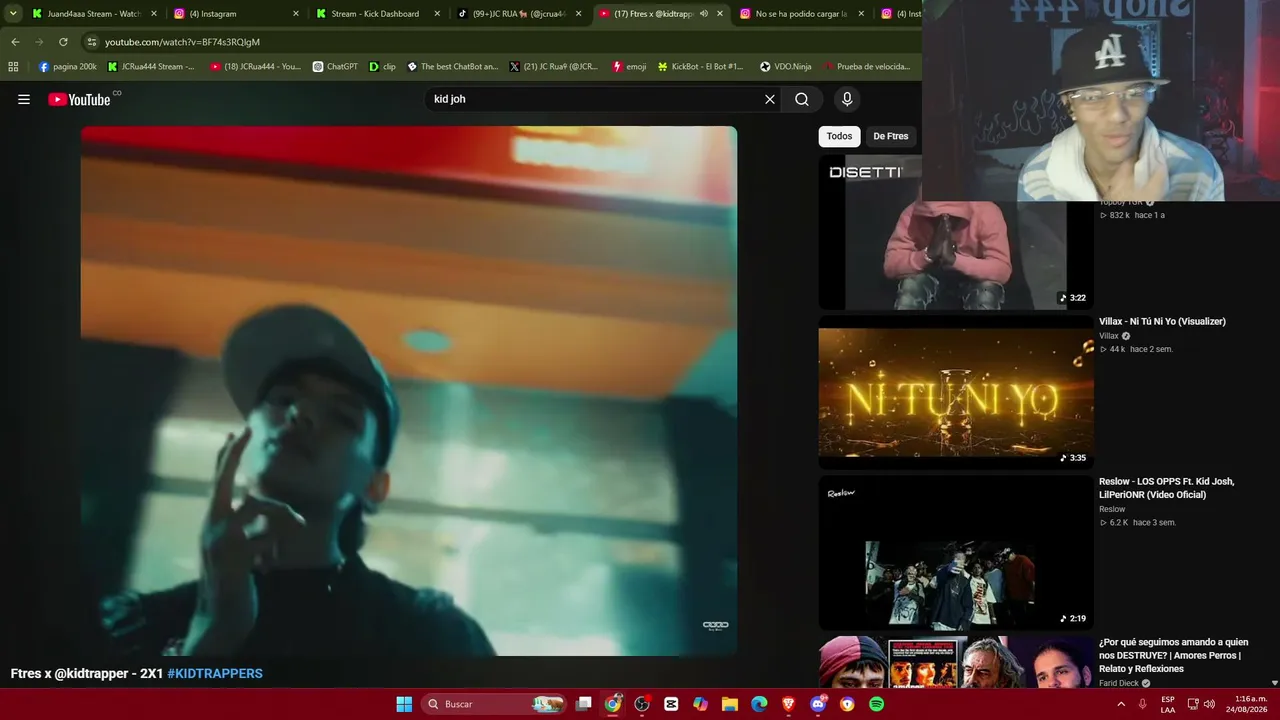Image resolution: width=1280 pixels, height=720 pixels.
Task: Open the Amores Perros video thumbnail
Action: tap(956, 662)
